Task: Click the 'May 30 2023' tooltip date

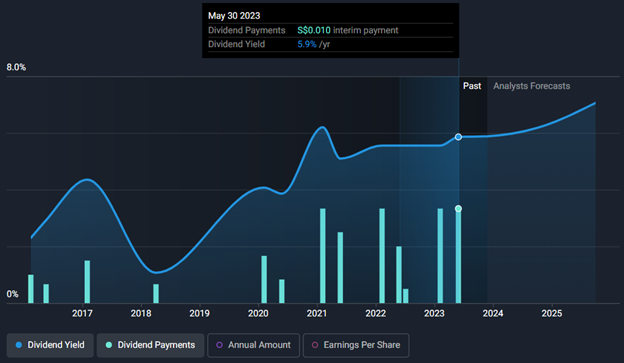Action: 234,16
